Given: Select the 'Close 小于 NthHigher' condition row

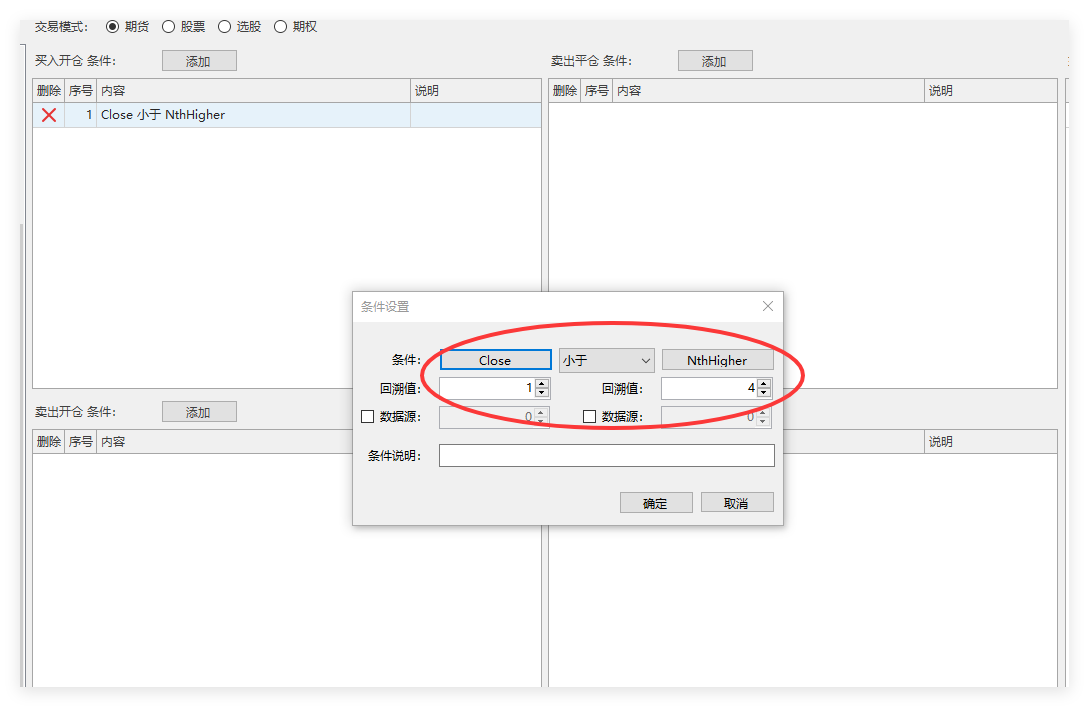Looking at the screenshot, I should pos(250,115).
